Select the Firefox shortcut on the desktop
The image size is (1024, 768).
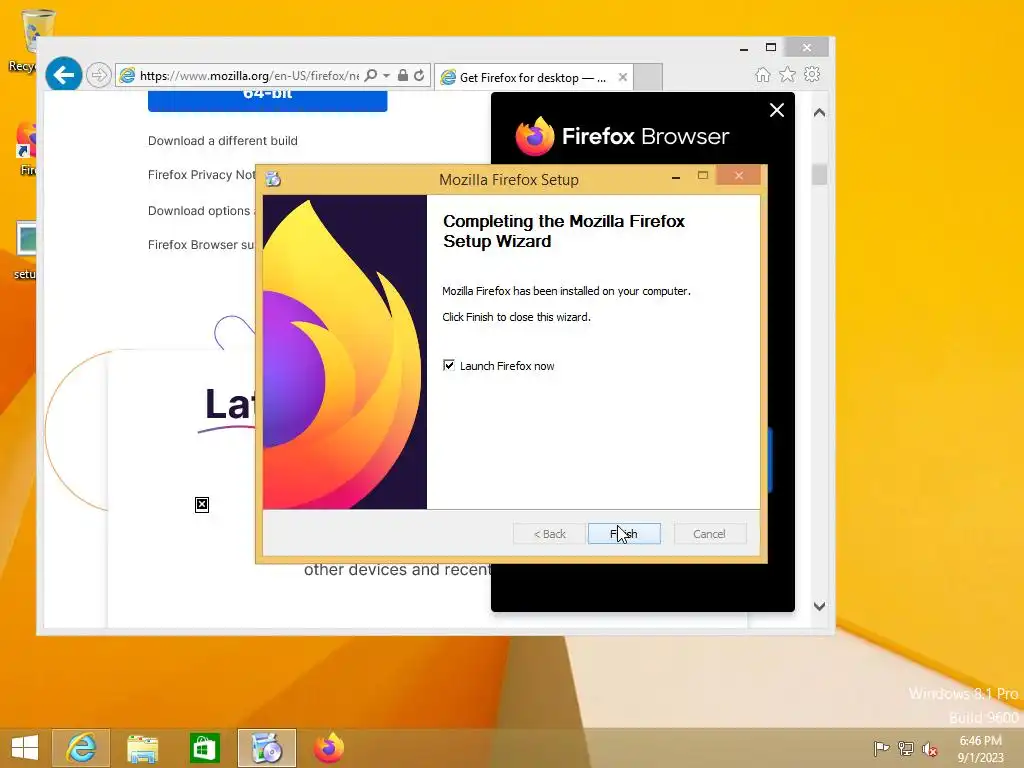click(27, 149)
